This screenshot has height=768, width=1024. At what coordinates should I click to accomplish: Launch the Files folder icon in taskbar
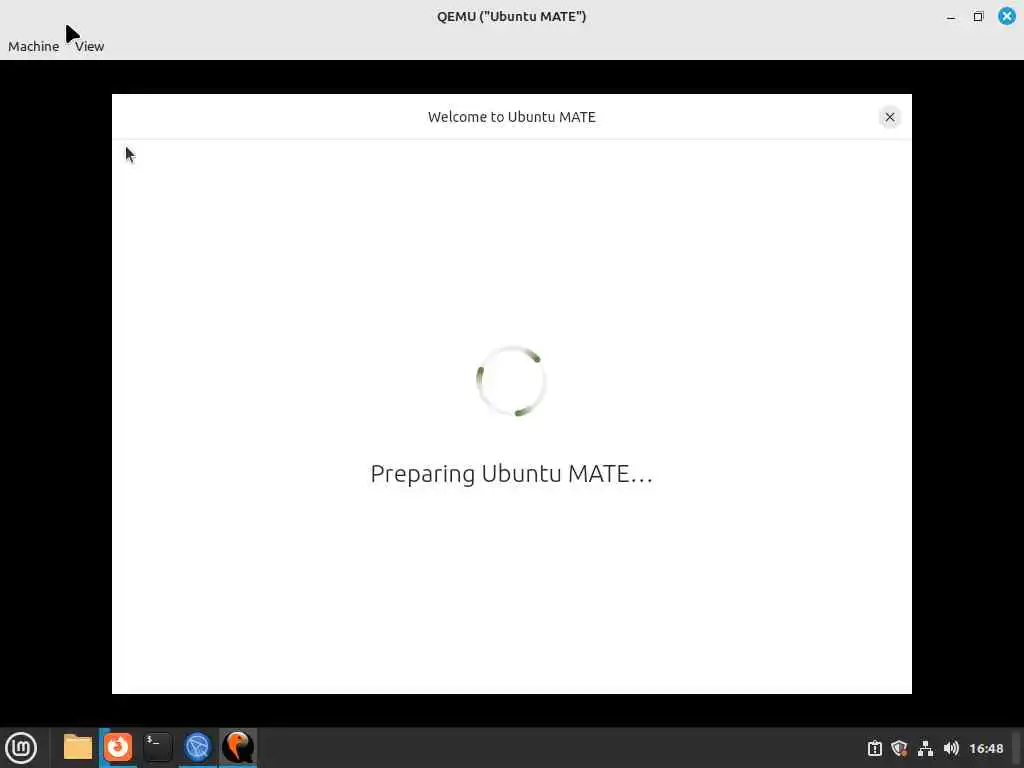coord(78,747)
